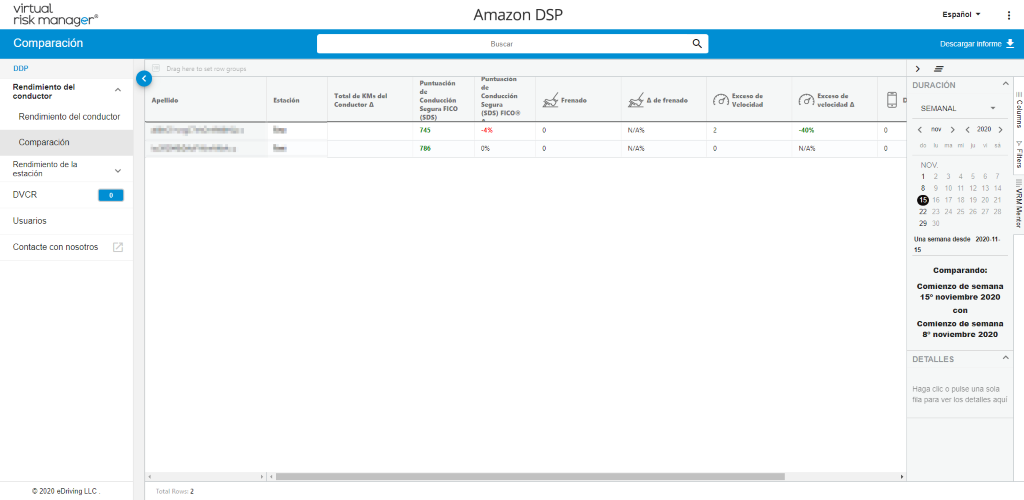Click the Virtual Risk Manager logo

56,14
